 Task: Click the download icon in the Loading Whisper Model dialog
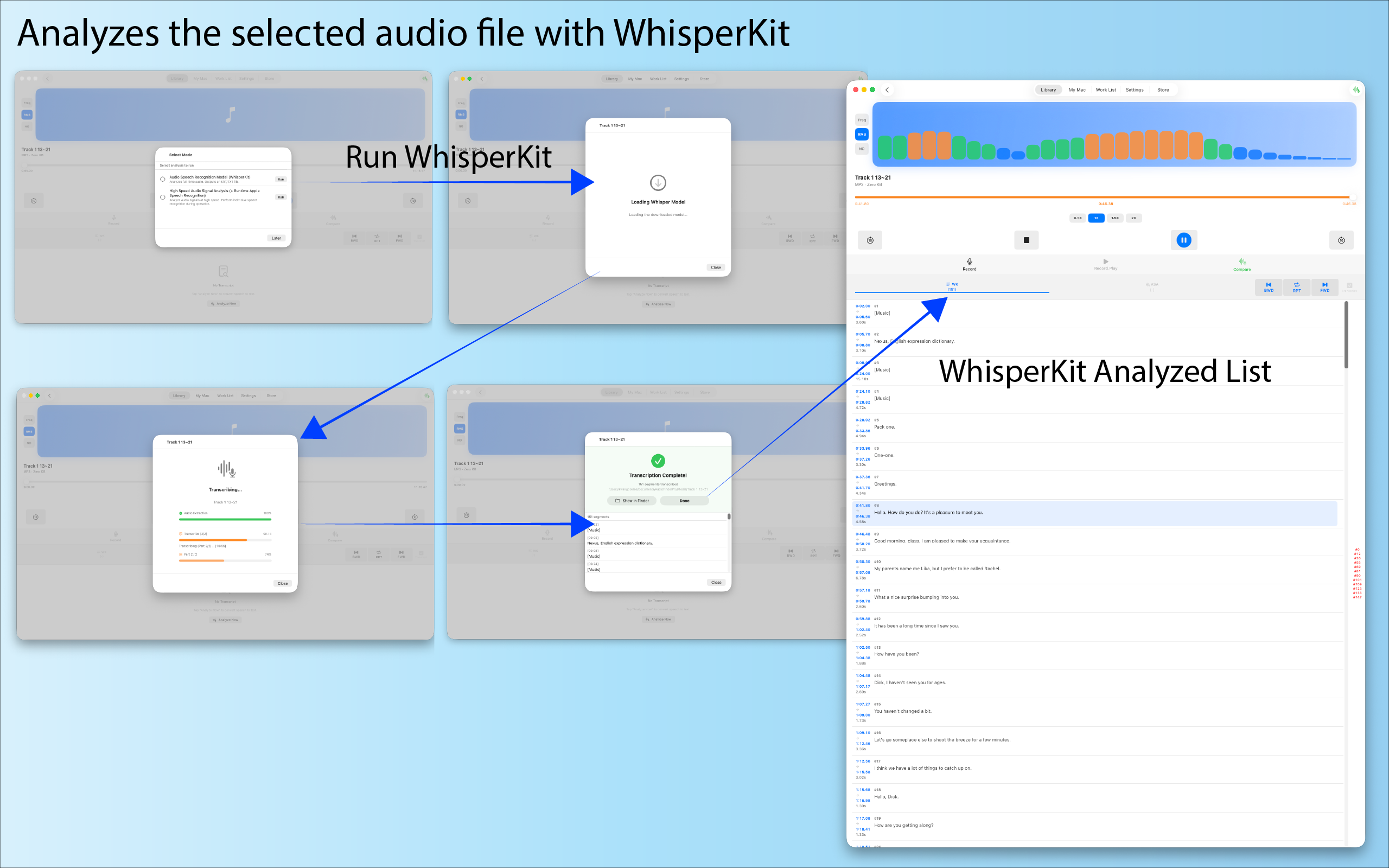(658, 183)
